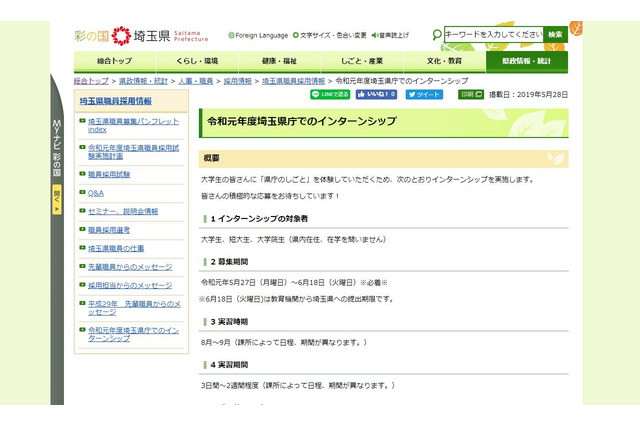
Task: Click the 印刷 print button
Action: pyautogui.click(x=471, y=95)
